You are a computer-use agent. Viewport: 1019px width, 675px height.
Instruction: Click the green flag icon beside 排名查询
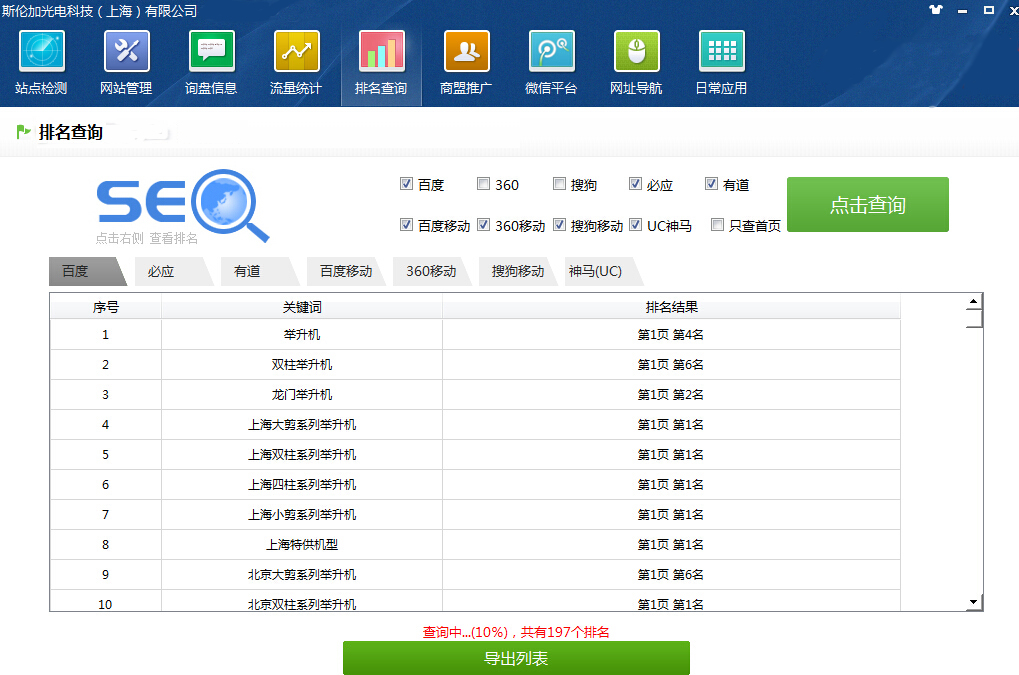coord(23,132)
